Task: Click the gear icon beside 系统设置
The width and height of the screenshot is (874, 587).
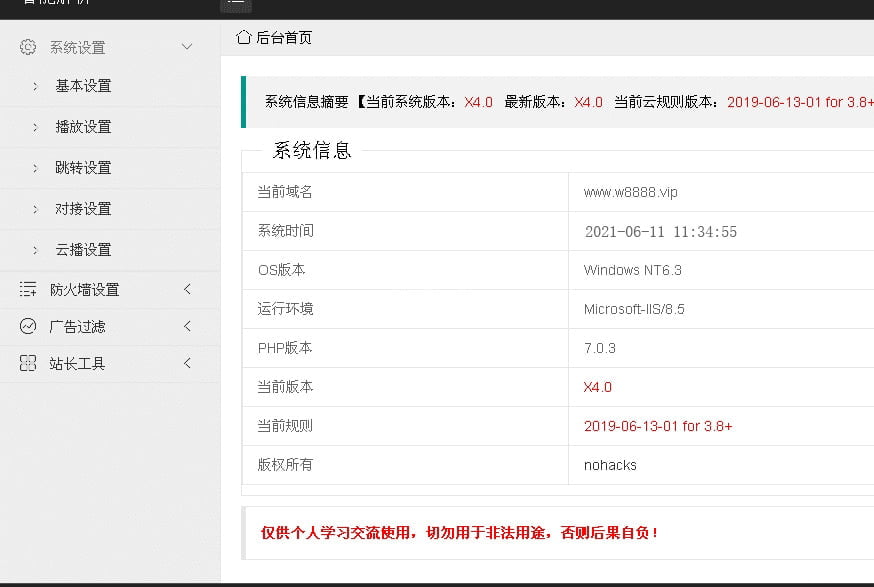Action: [28, 47]
